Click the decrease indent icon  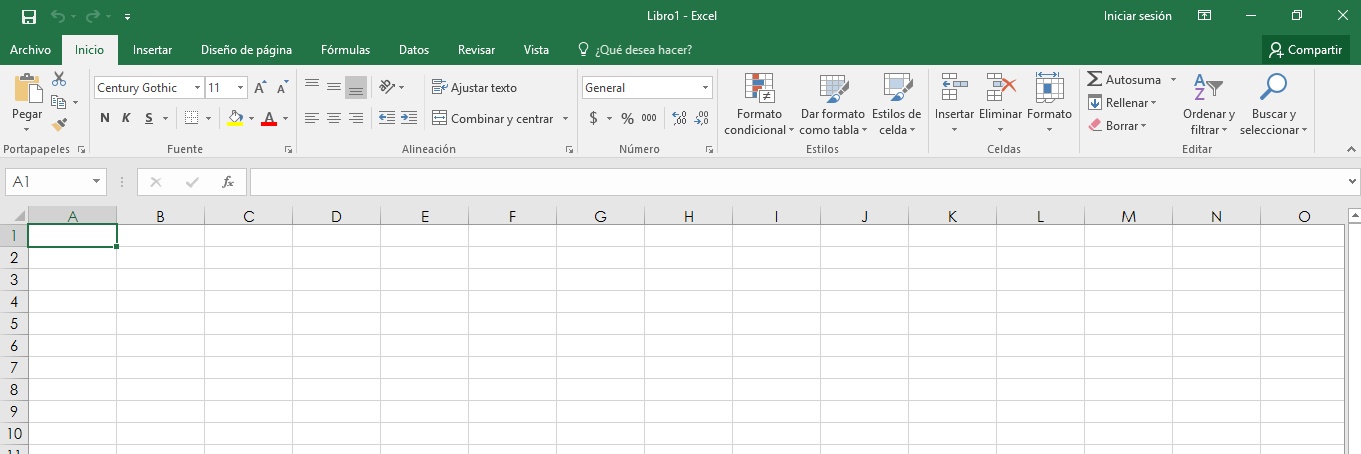[x=387, y=118]
